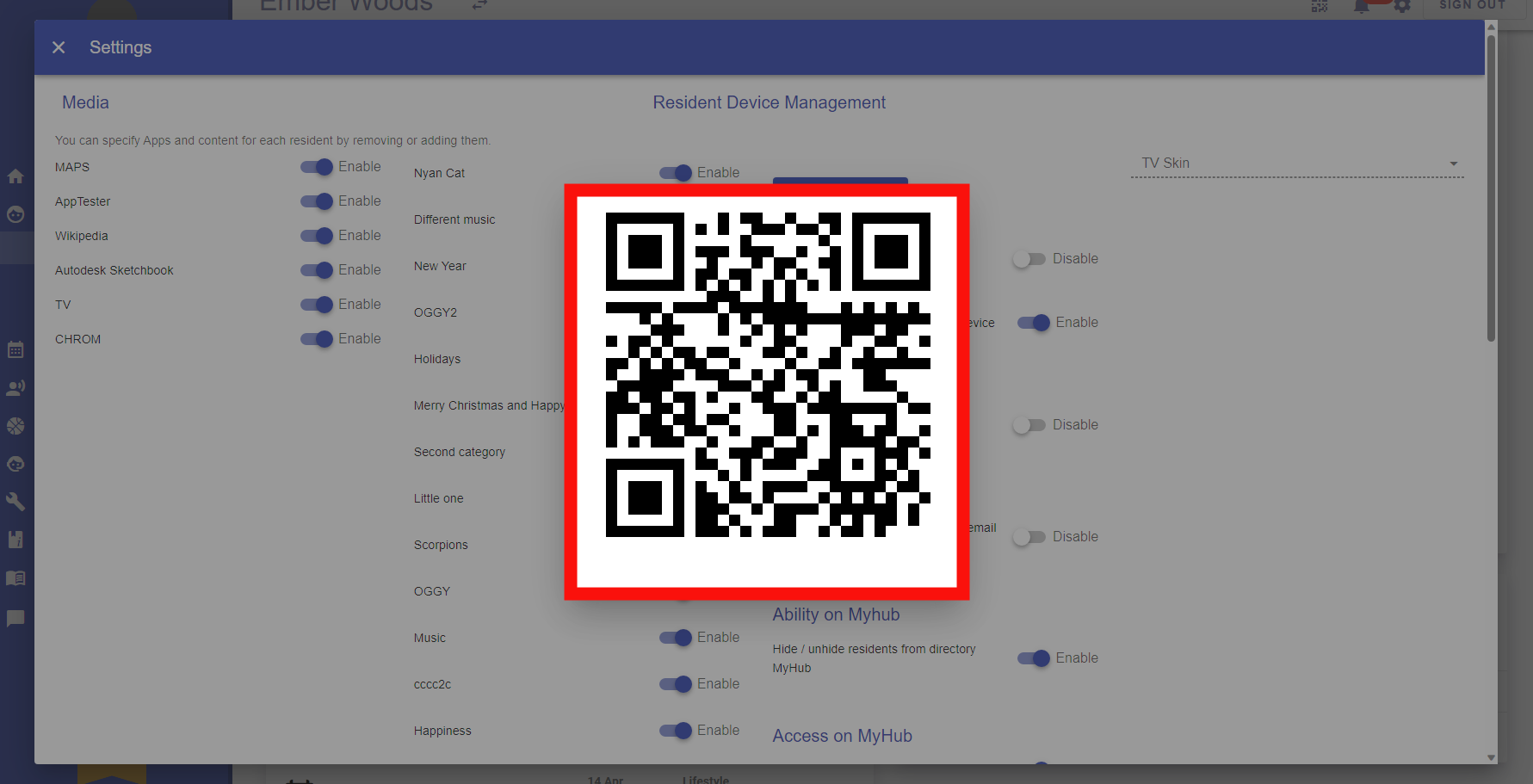
Task: Open the info booklet icon in sidebar
Action: click(15, 540)
